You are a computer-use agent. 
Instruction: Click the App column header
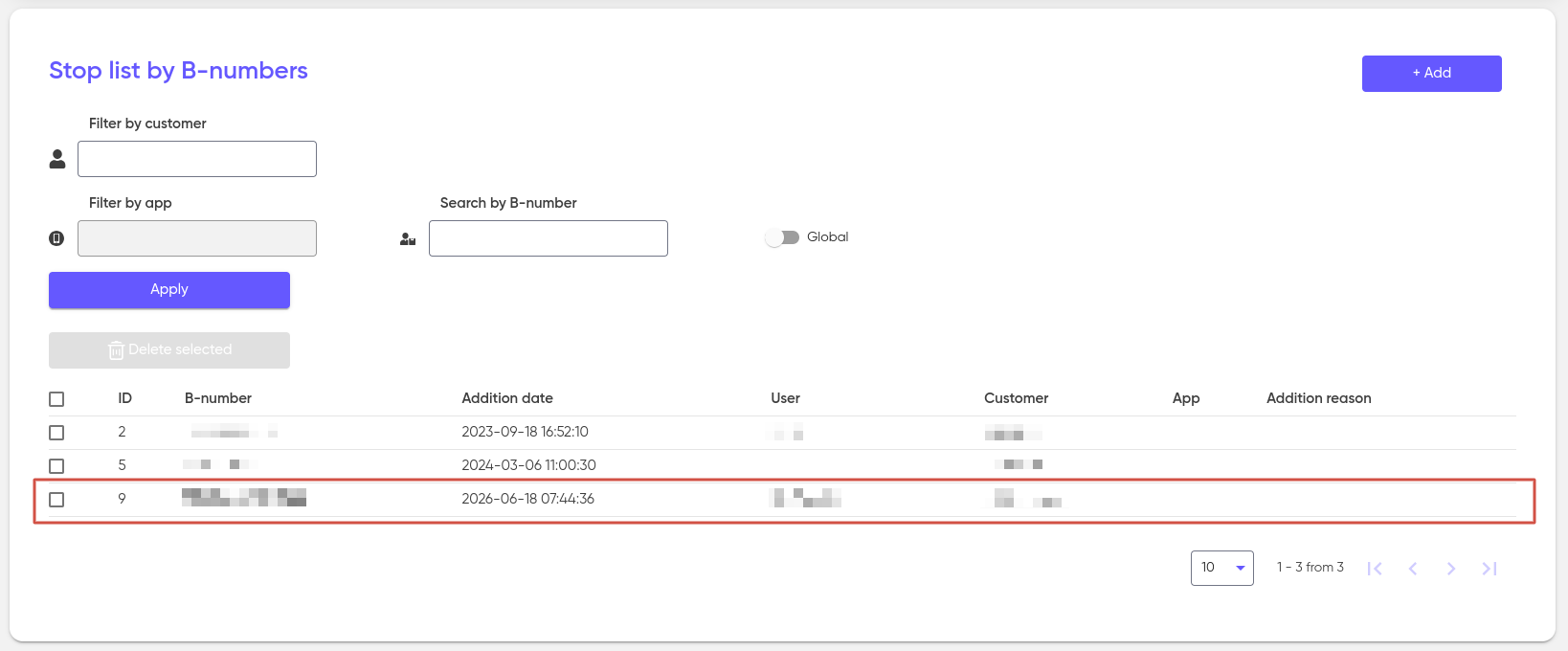1186,398
